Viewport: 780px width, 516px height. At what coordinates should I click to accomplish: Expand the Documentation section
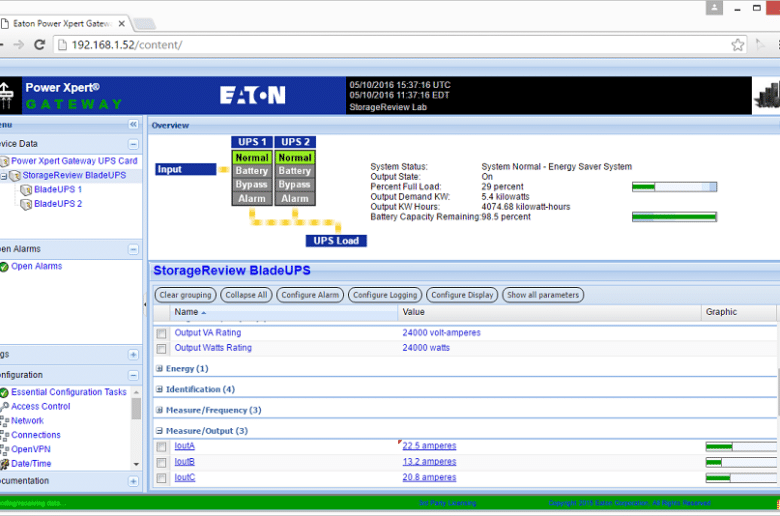133,481
